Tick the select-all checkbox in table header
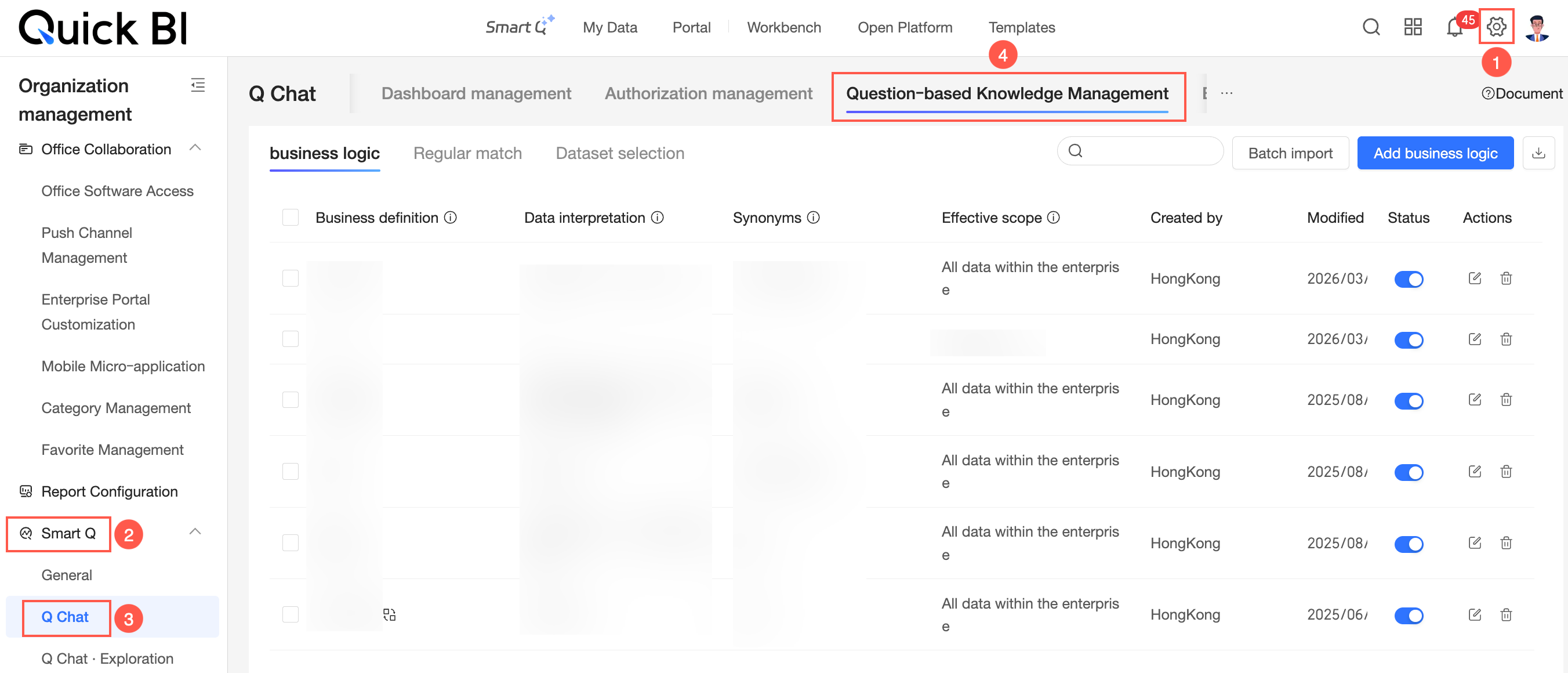 tap(291, 218)
